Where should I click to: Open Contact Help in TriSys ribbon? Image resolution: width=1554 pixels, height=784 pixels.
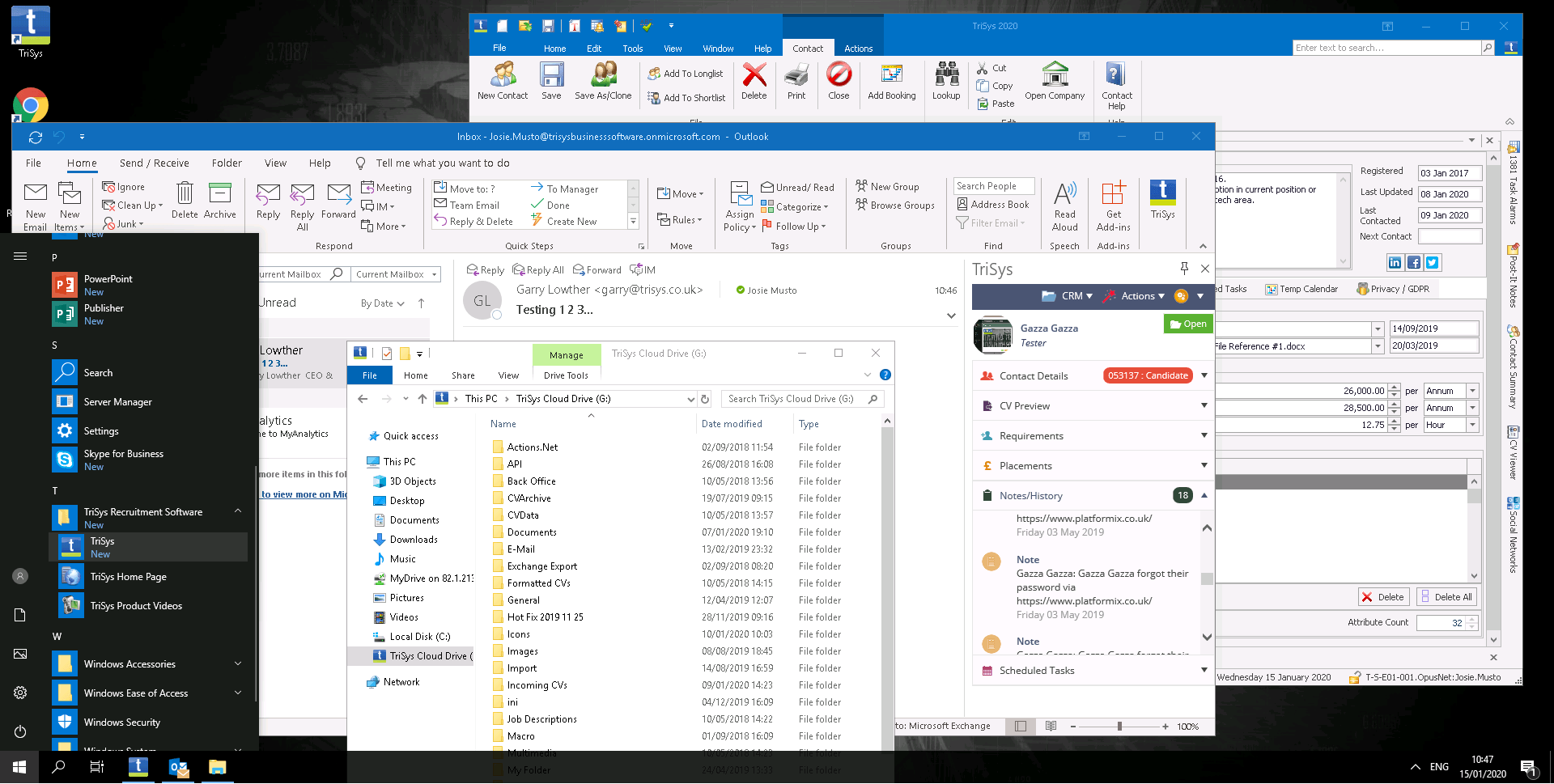(x=1116, y=86)
